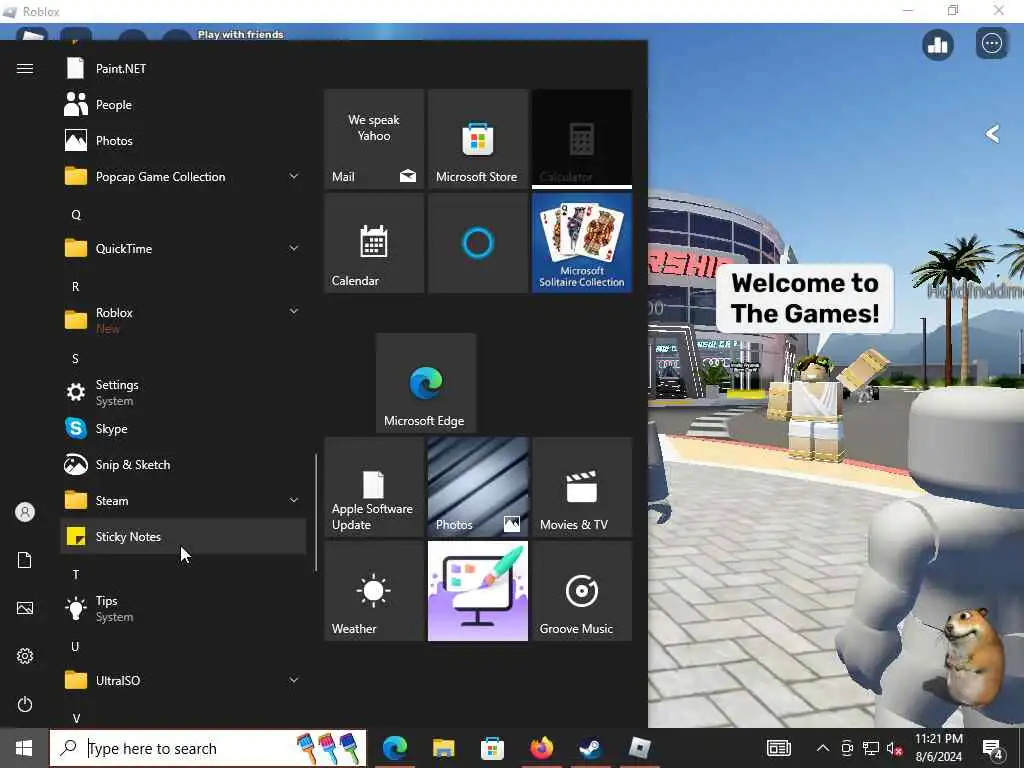Open the Apple Software Update tile

pyautogui.click(x=374, y=487)
